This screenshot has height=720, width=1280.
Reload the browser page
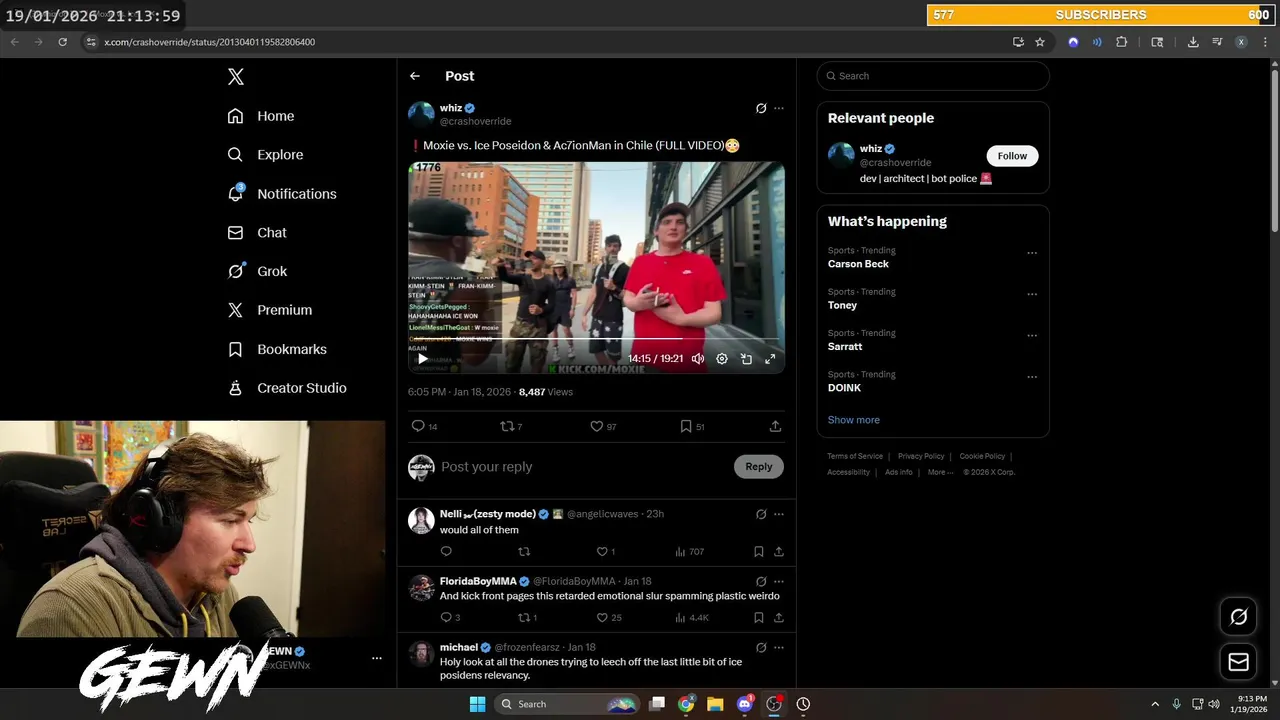tap(62, 42)
